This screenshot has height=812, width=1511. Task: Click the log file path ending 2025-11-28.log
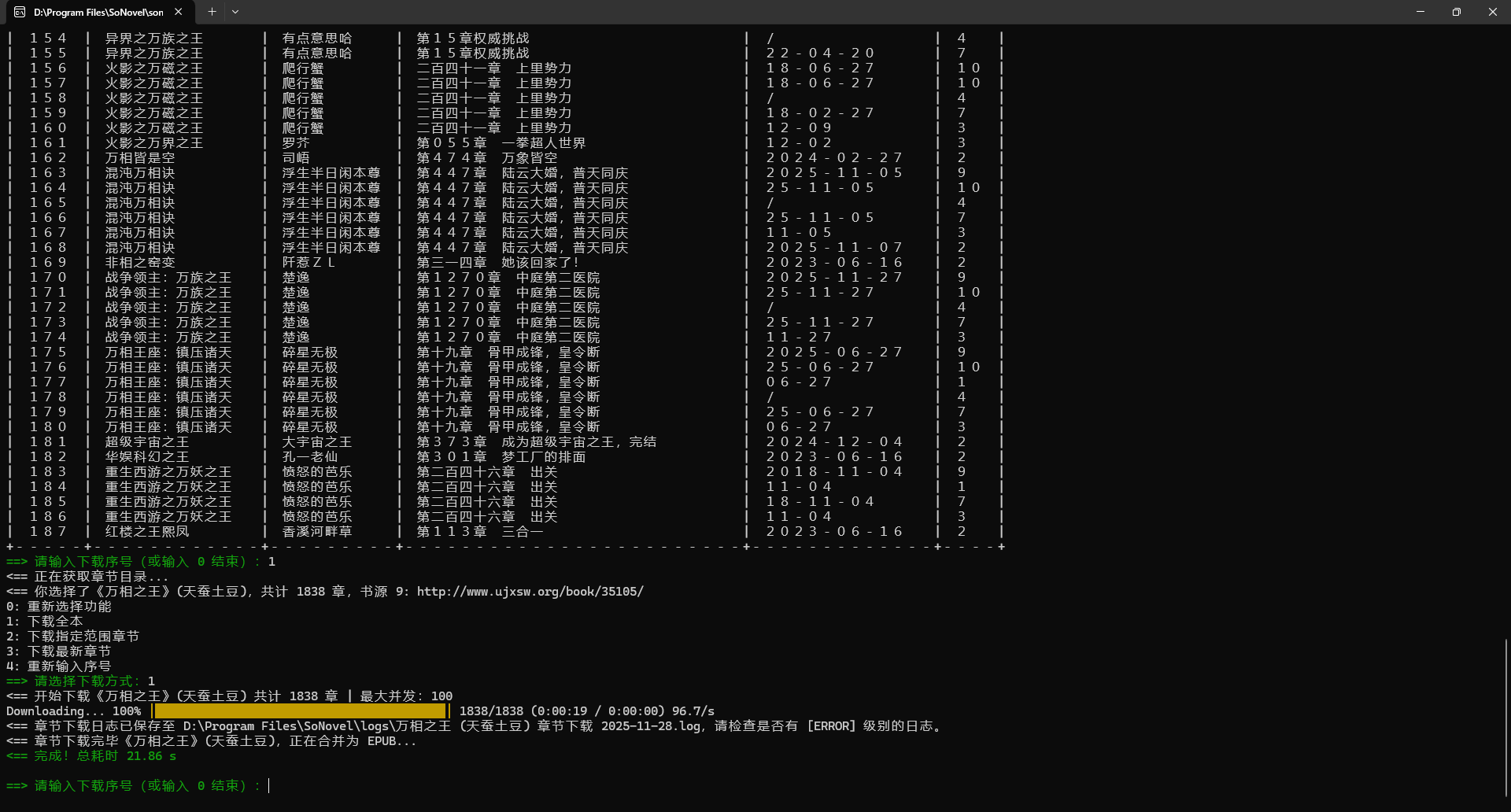[x=441, y=725]
